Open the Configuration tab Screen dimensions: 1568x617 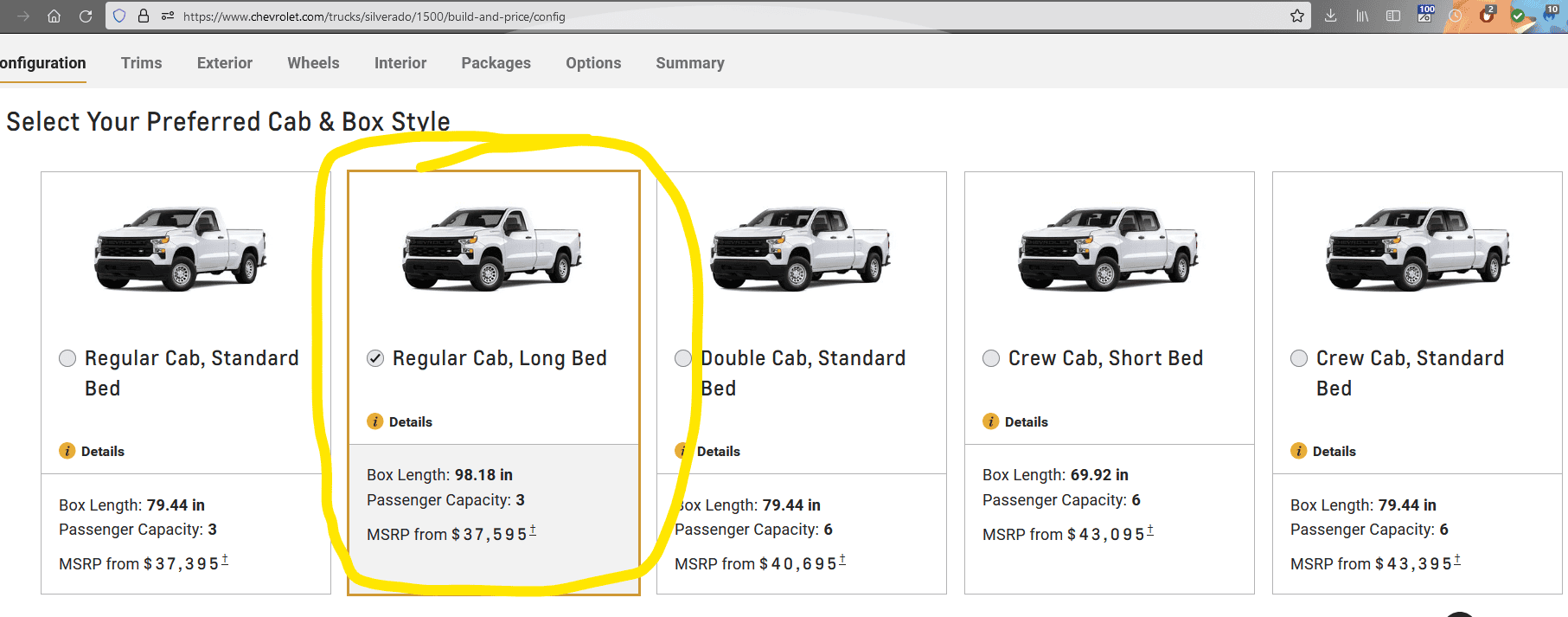coord(43,63)
